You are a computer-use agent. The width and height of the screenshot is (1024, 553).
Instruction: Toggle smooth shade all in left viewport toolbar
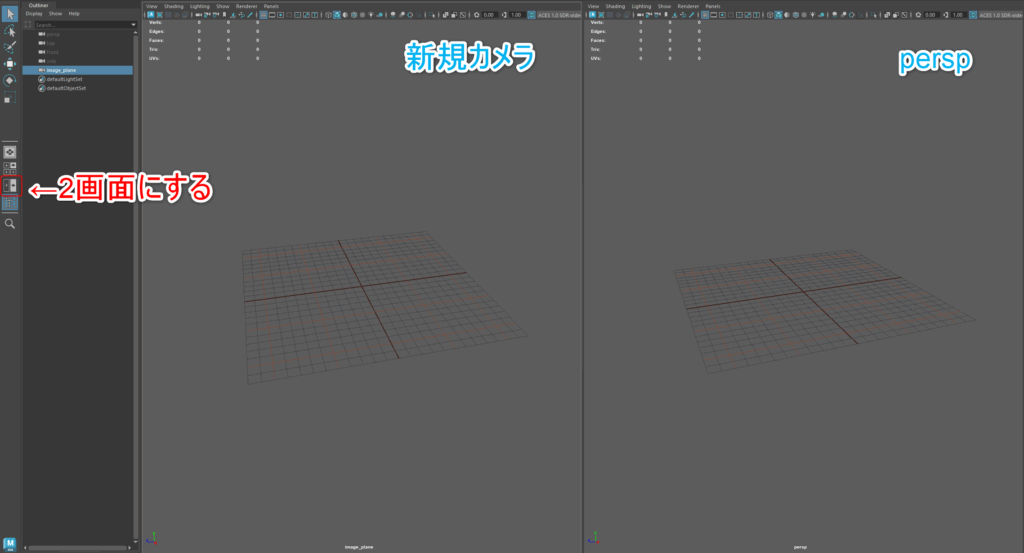click(x=337, y=14)
